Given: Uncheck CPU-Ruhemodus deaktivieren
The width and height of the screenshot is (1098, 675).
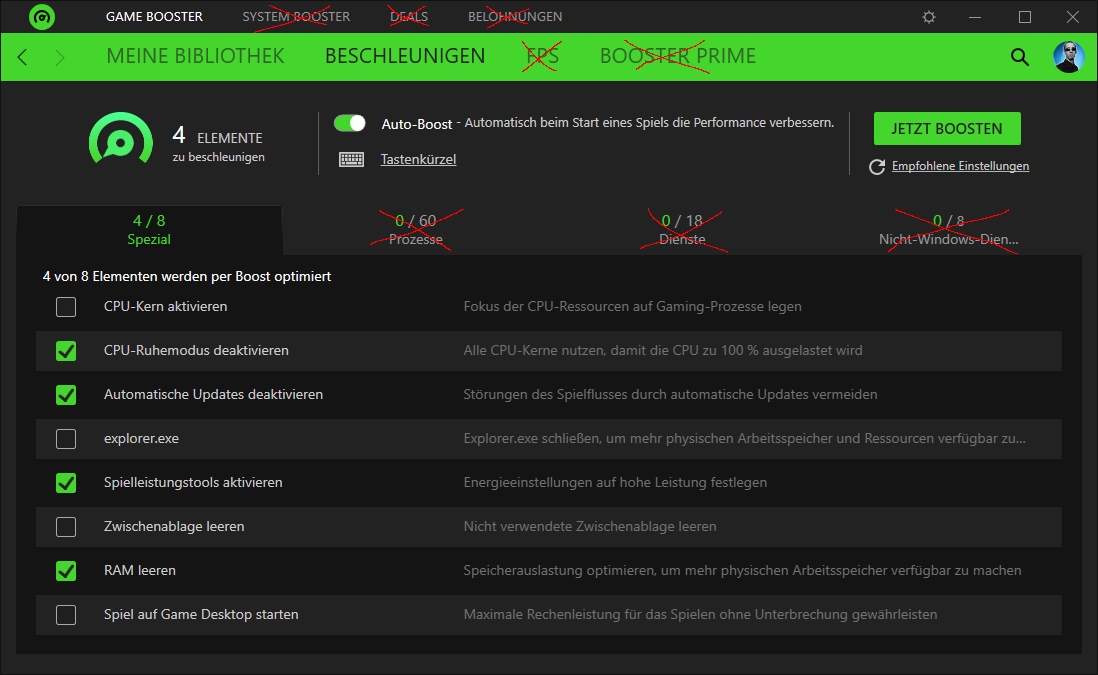Looking at the screenshot, I should 66,351.
